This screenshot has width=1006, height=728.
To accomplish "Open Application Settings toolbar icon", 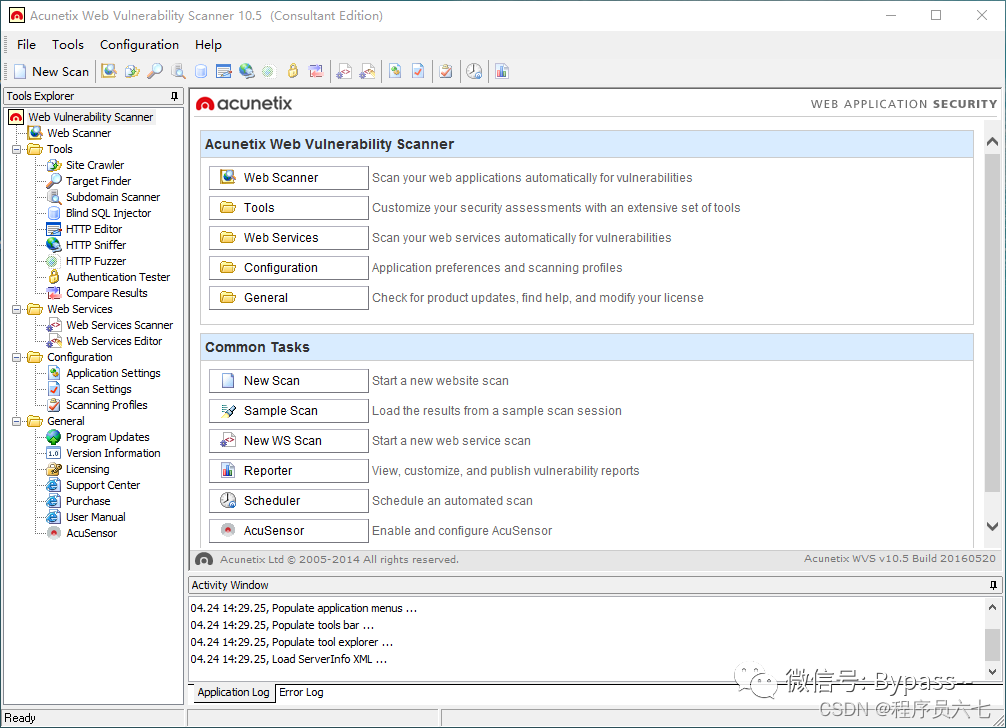I will (395, 71).
